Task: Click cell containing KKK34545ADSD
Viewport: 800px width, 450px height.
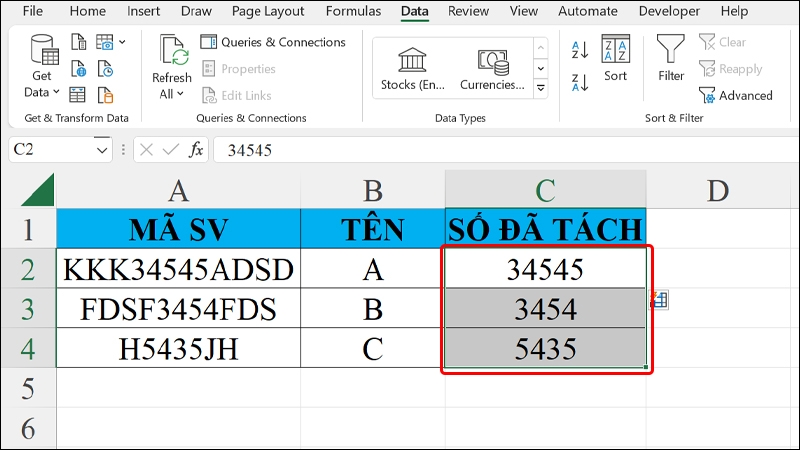Action: pyautogui.click(x=179, y=268)
